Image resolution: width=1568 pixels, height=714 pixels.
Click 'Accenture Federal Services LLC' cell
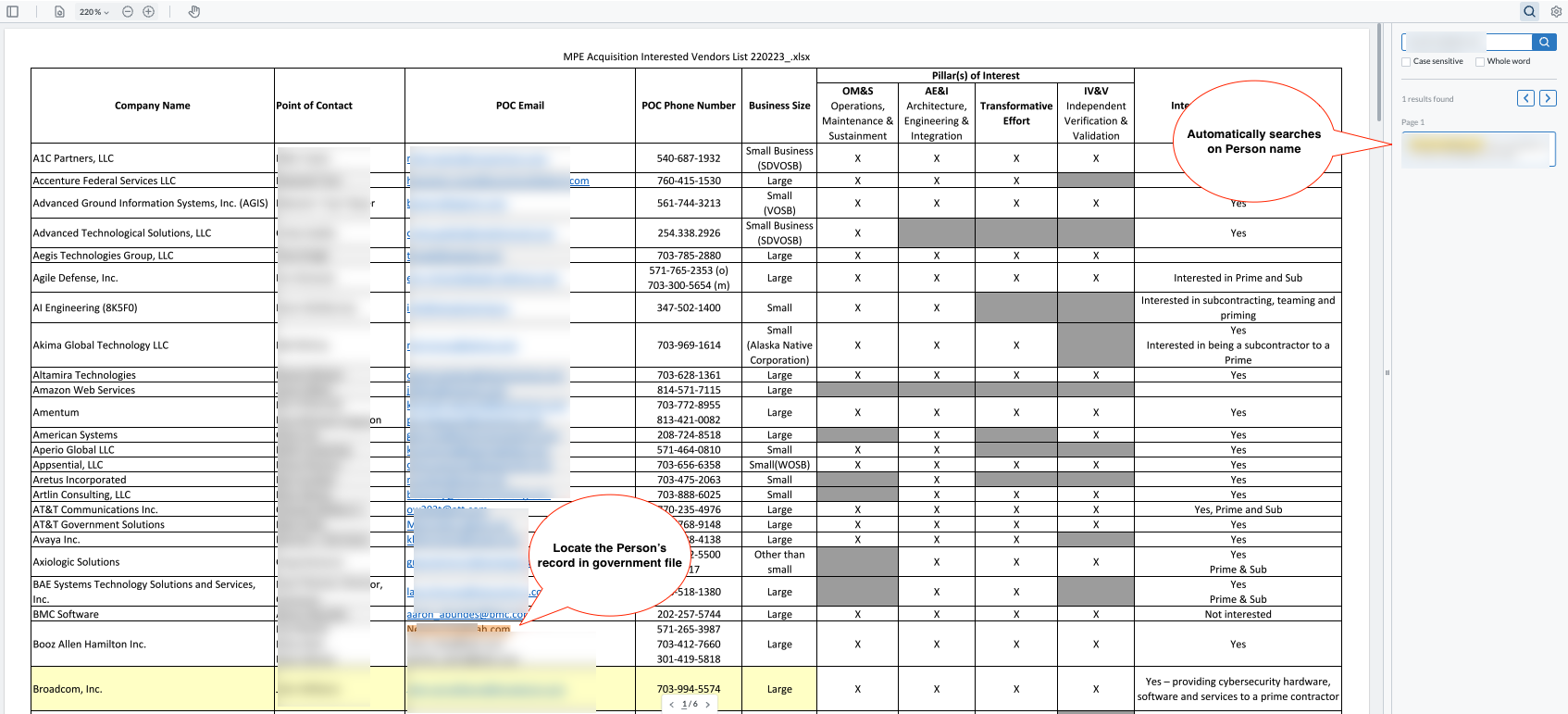(153, 181)
